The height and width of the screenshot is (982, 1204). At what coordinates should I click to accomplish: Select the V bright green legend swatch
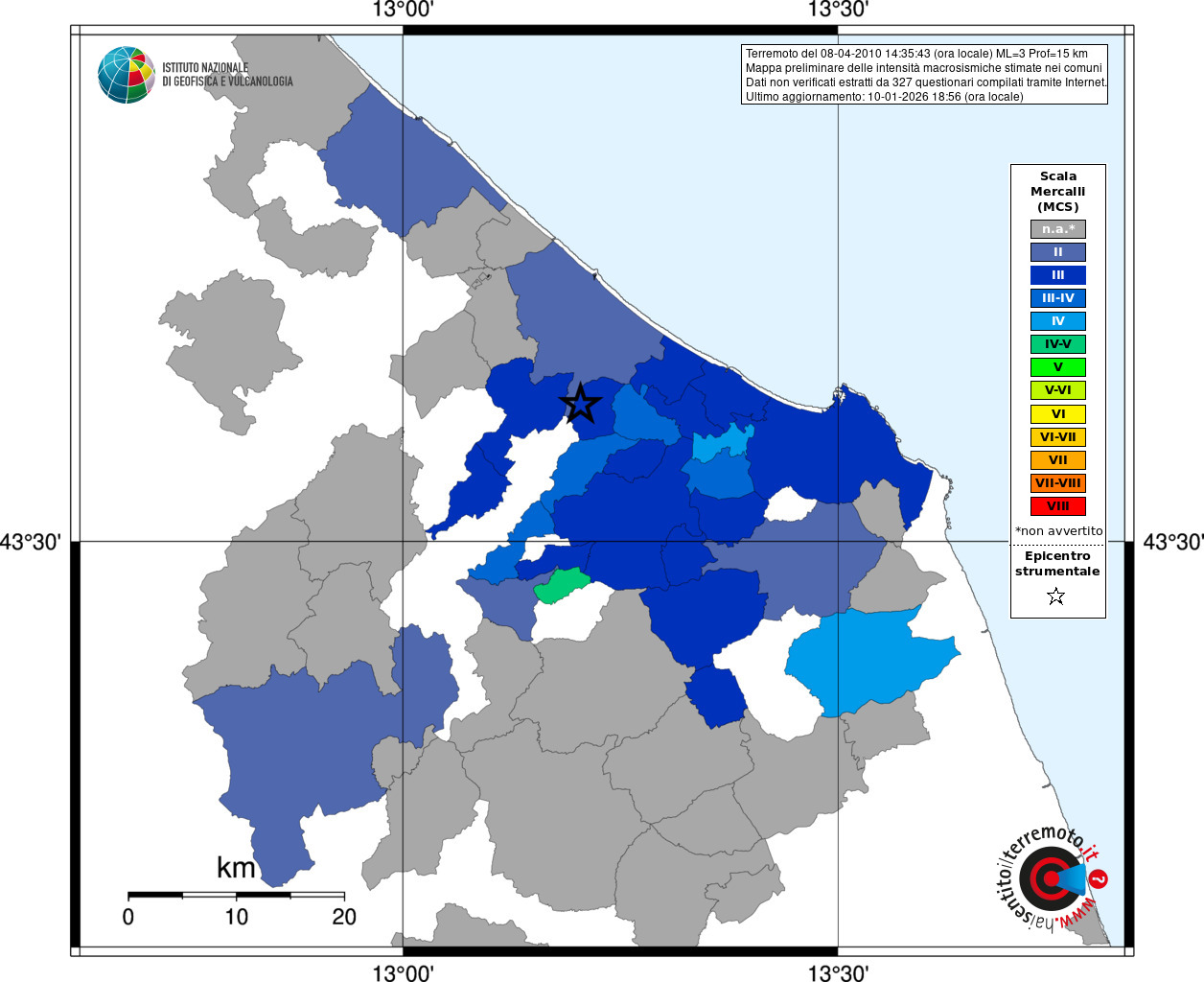1058,367
